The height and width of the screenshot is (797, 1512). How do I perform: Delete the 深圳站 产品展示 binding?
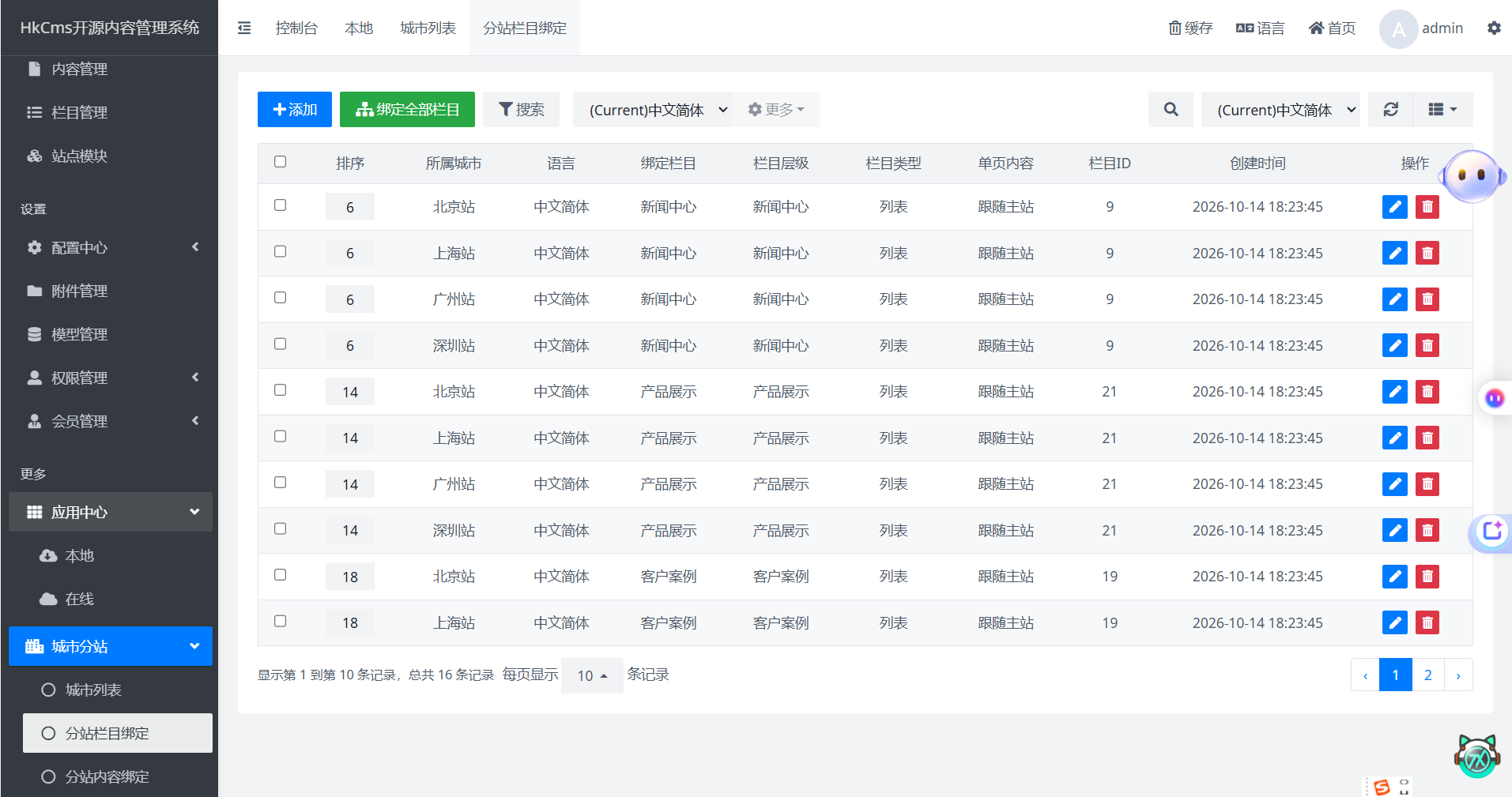(1427, 531)
